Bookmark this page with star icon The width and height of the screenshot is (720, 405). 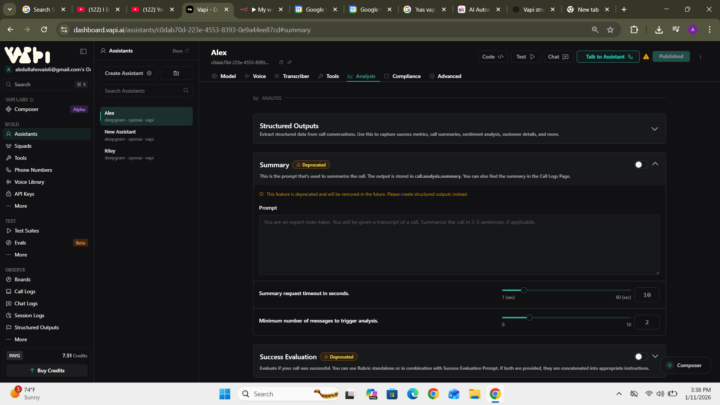(x=610, y=30)
